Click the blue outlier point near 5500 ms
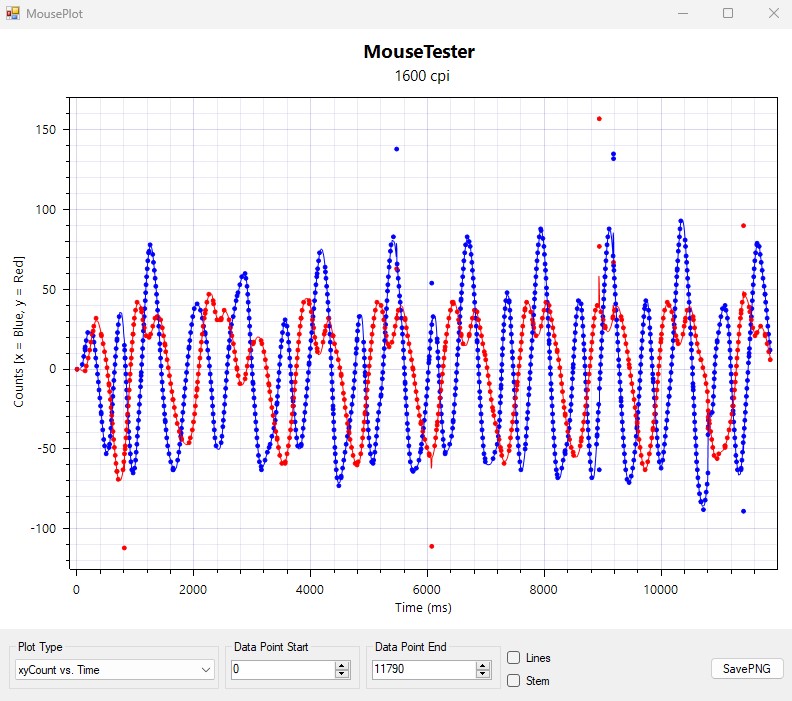 point(396,149)
